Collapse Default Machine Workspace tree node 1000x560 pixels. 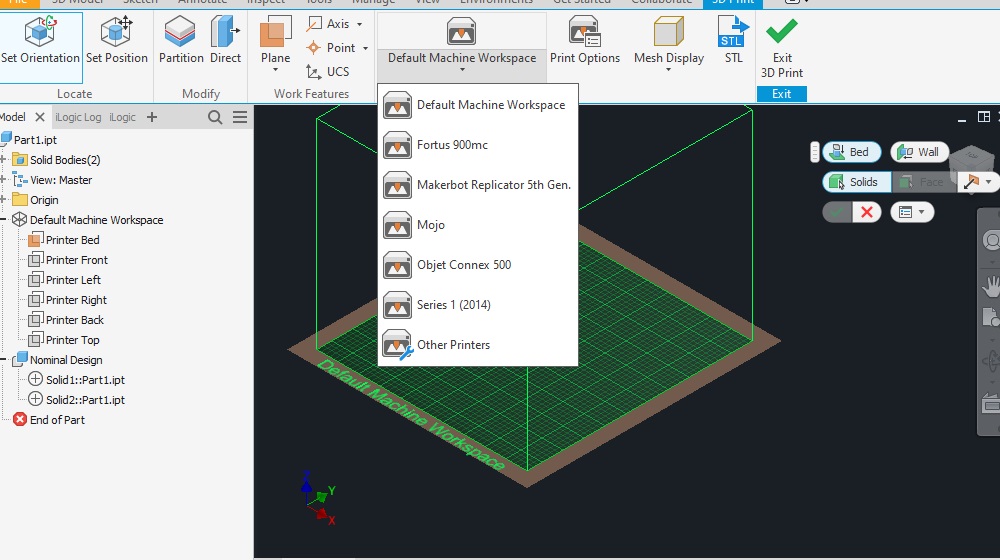pos(3,220)
